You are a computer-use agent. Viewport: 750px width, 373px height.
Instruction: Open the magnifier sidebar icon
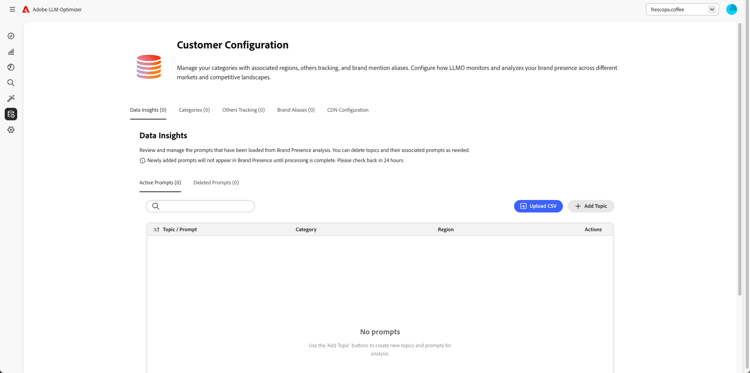11,83
